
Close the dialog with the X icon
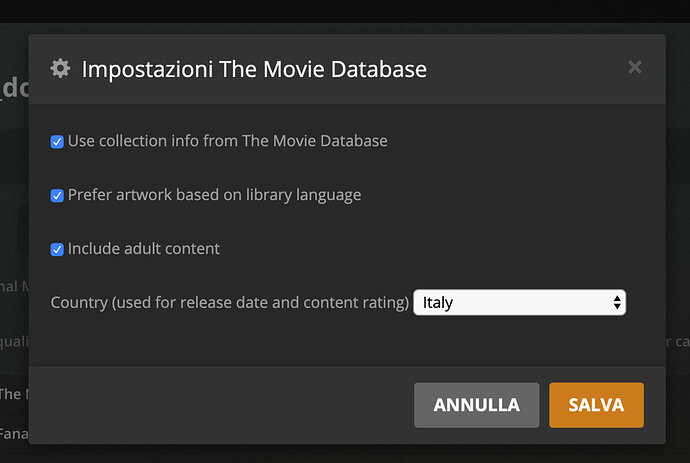tap(634, 68)
